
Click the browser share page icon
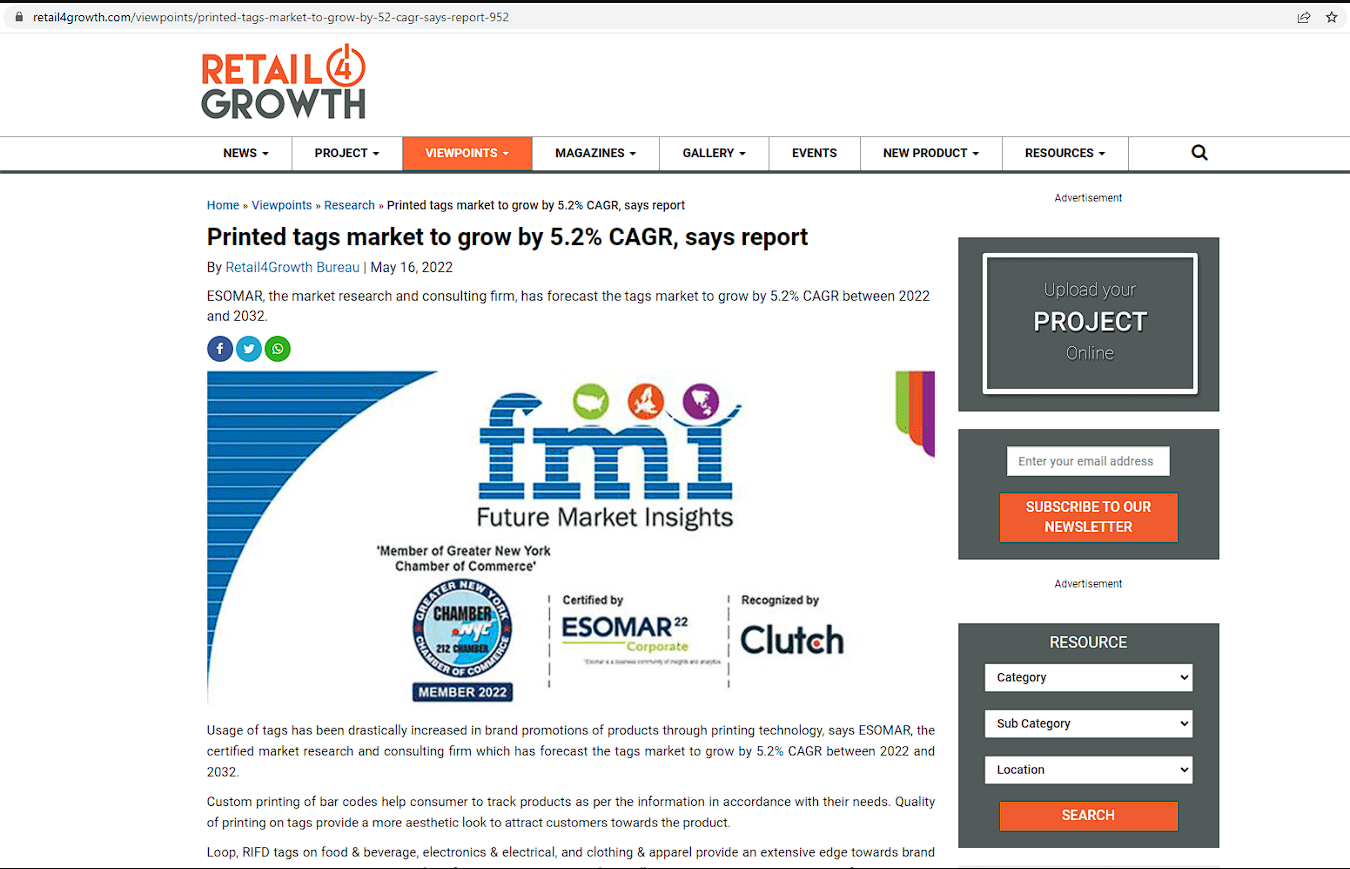click(x=1304, y=17)
